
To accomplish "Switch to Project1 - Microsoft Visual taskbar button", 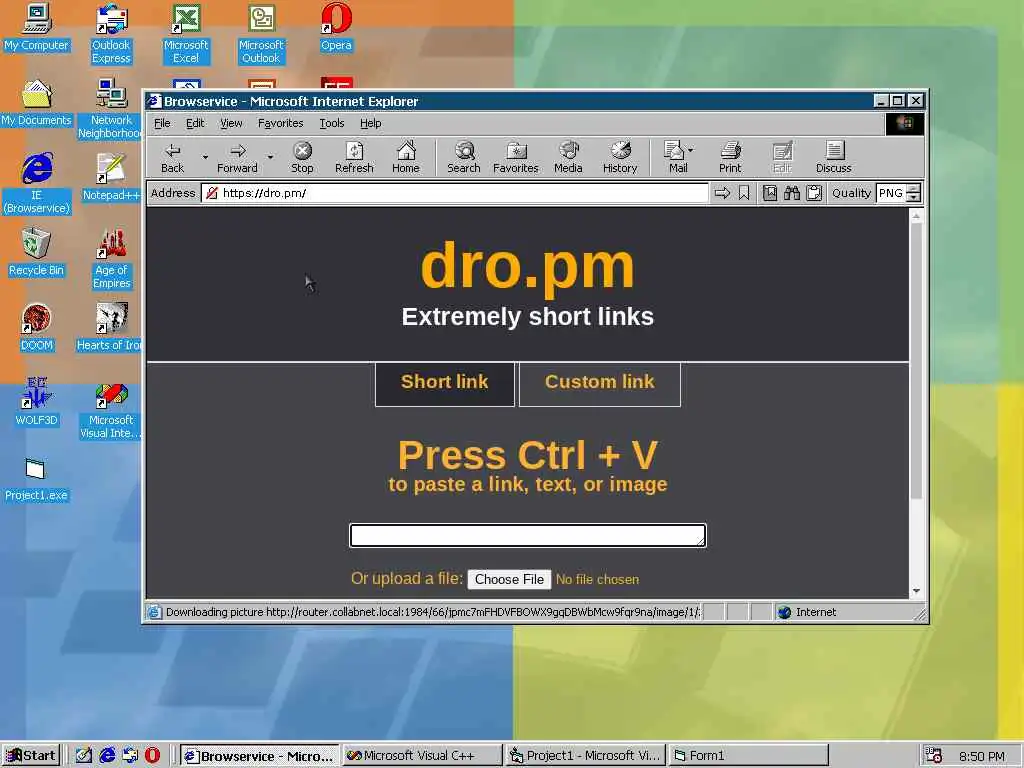I will coord(586,756).
